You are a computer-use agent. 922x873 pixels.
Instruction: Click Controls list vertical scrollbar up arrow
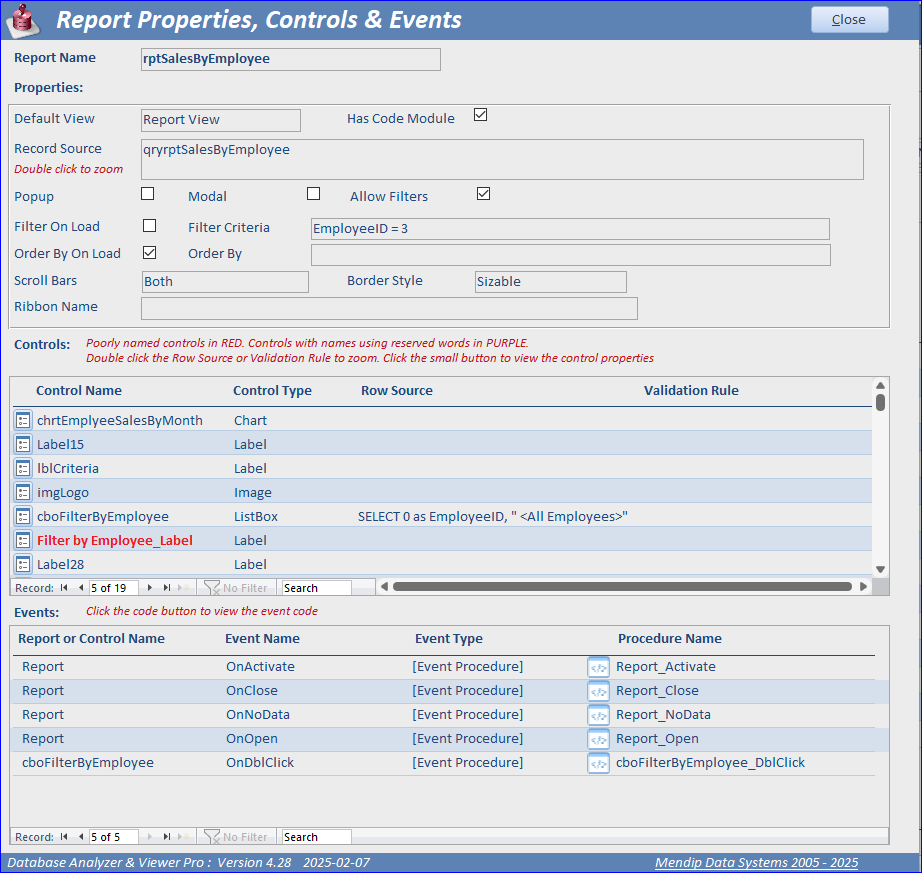point(880,386)
